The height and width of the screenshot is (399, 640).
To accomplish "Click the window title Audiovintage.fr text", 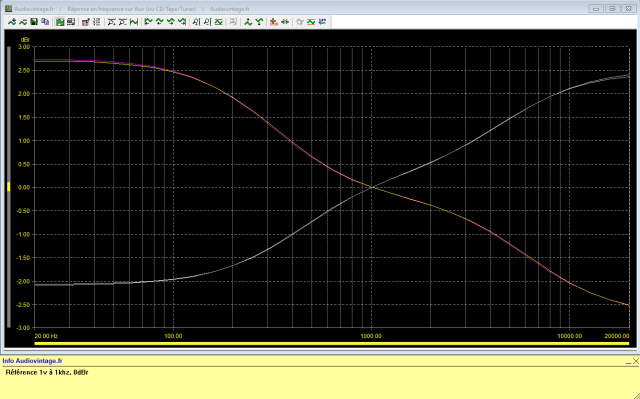I will point(34,9).
